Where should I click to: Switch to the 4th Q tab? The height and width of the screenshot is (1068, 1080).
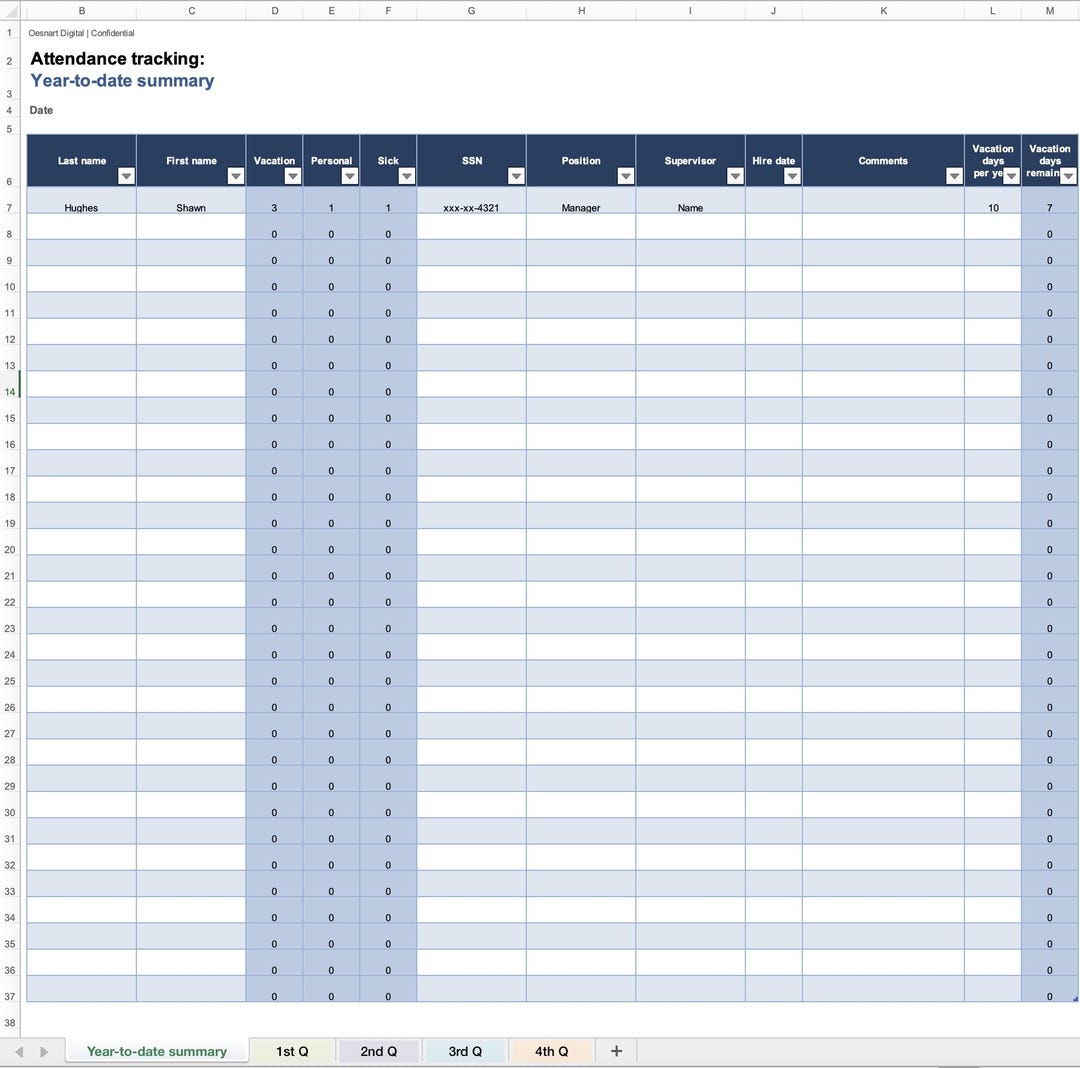click(551, 1051)
